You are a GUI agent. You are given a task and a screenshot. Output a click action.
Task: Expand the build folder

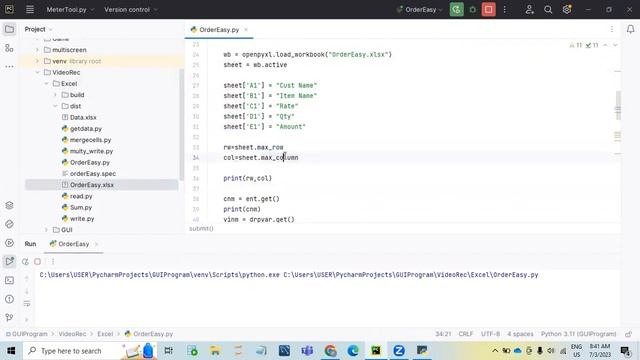55,95
